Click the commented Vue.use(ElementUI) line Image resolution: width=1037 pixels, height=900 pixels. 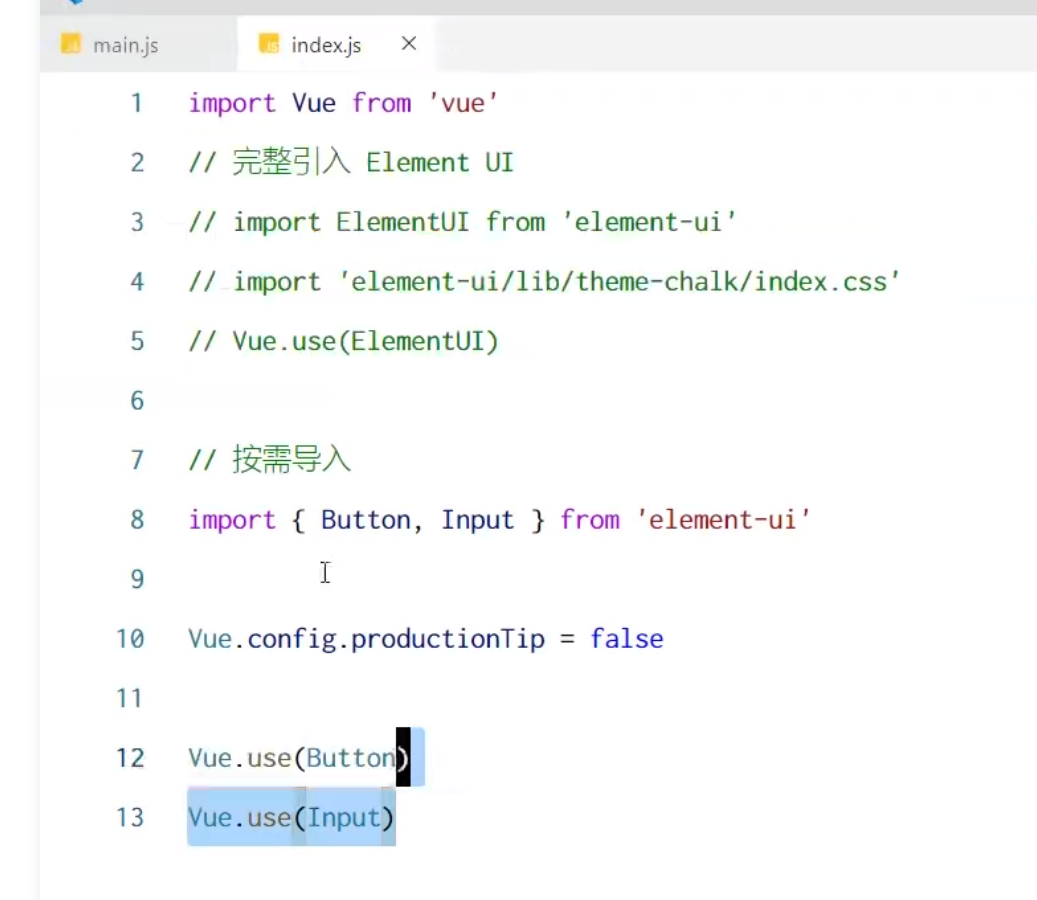(343, 341)
